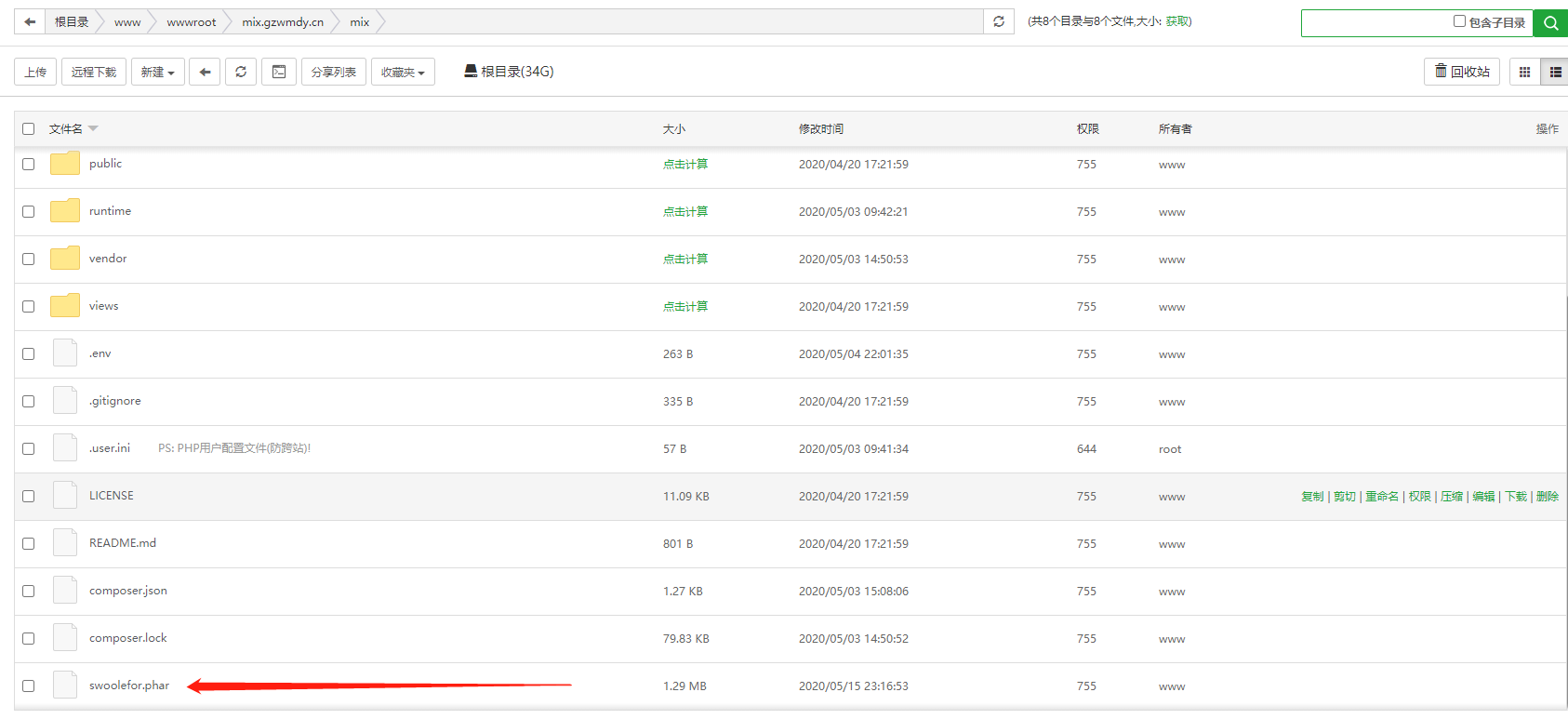The width and height of the screenshot is (1568, 719).
Task: Check the box for swoolefor.phar
Action: pos(29,686)
